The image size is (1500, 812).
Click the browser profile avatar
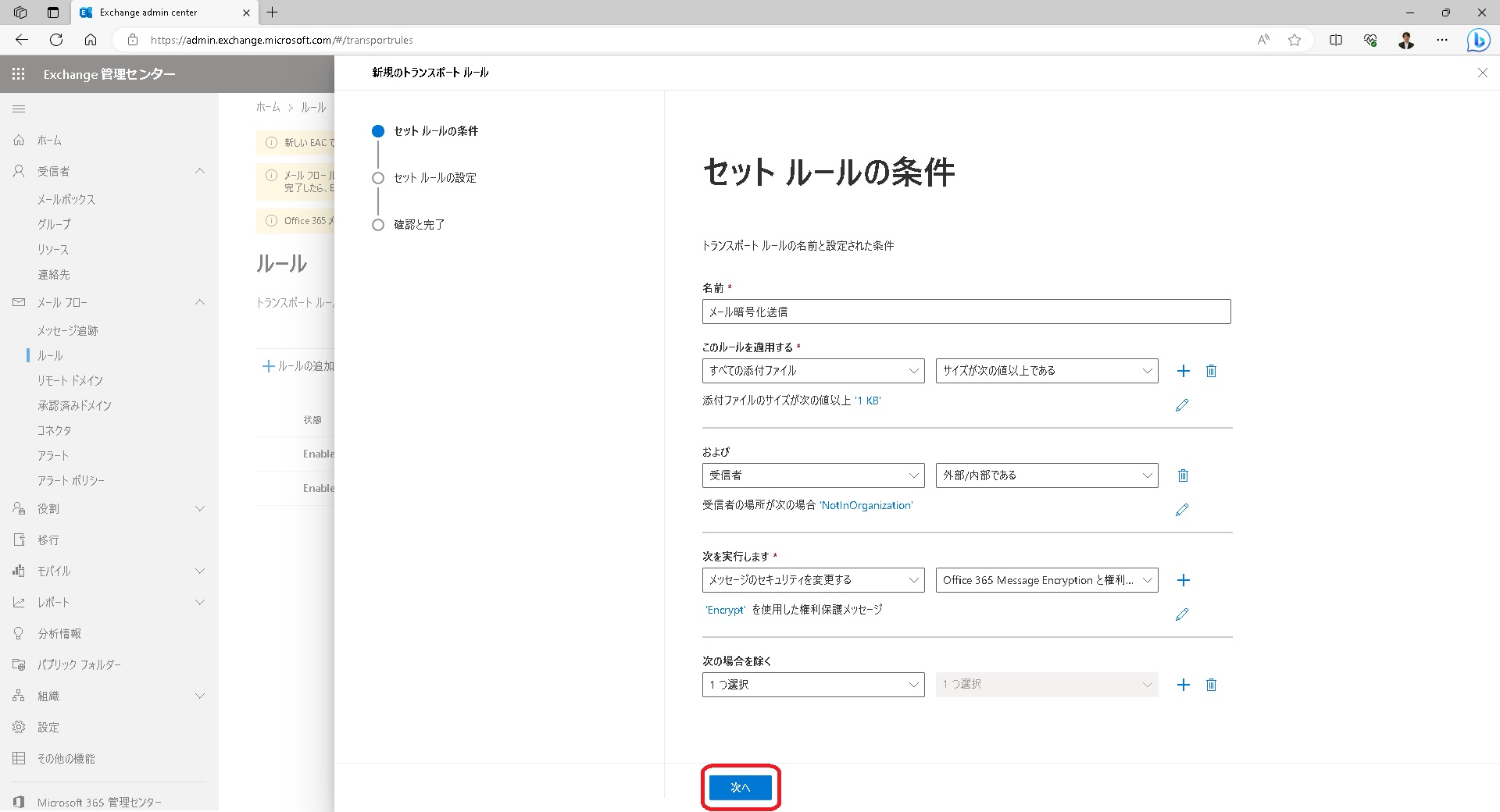(x=1405, y=40)
